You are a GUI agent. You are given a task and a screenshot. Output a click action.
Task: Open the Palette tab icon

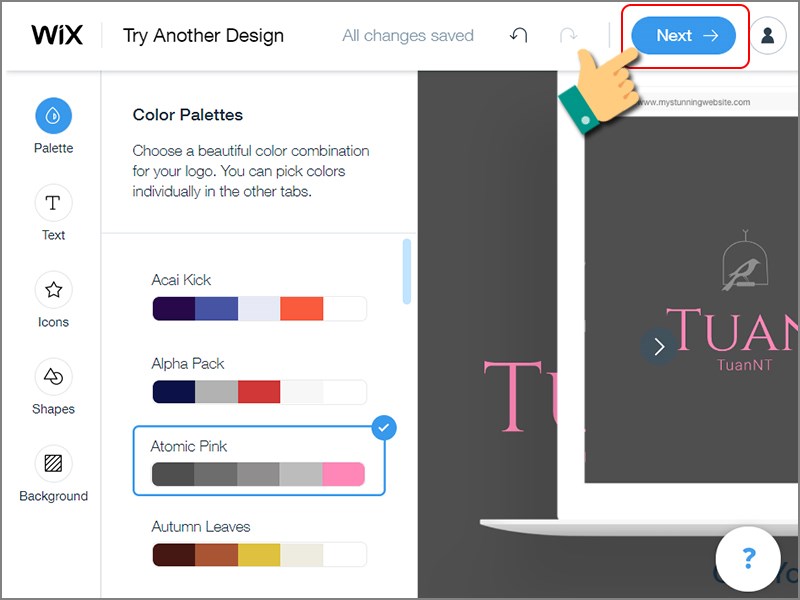click(x=53, y=116)
